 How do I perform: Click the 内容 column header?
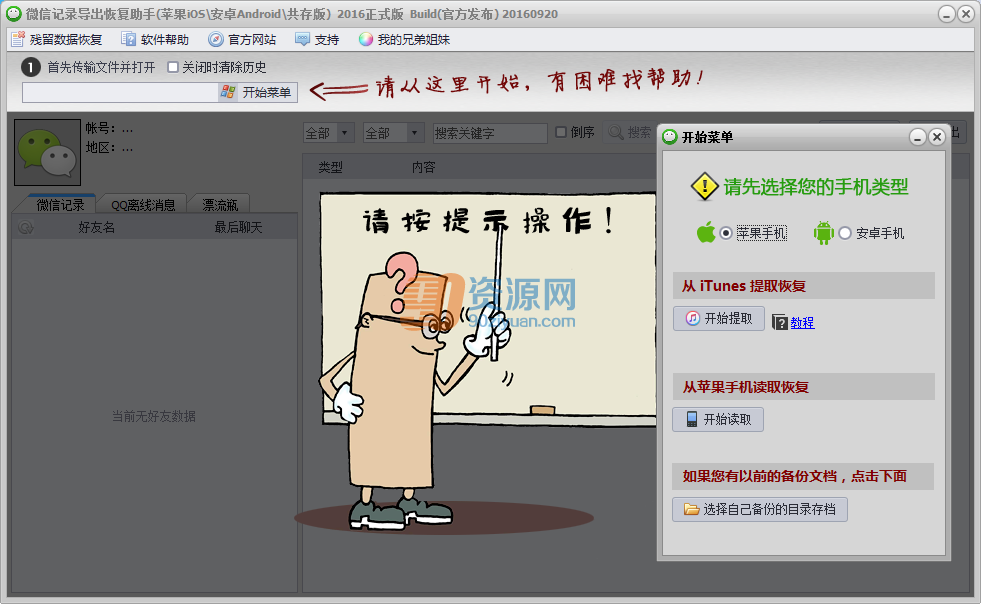[x=424, y=167]
